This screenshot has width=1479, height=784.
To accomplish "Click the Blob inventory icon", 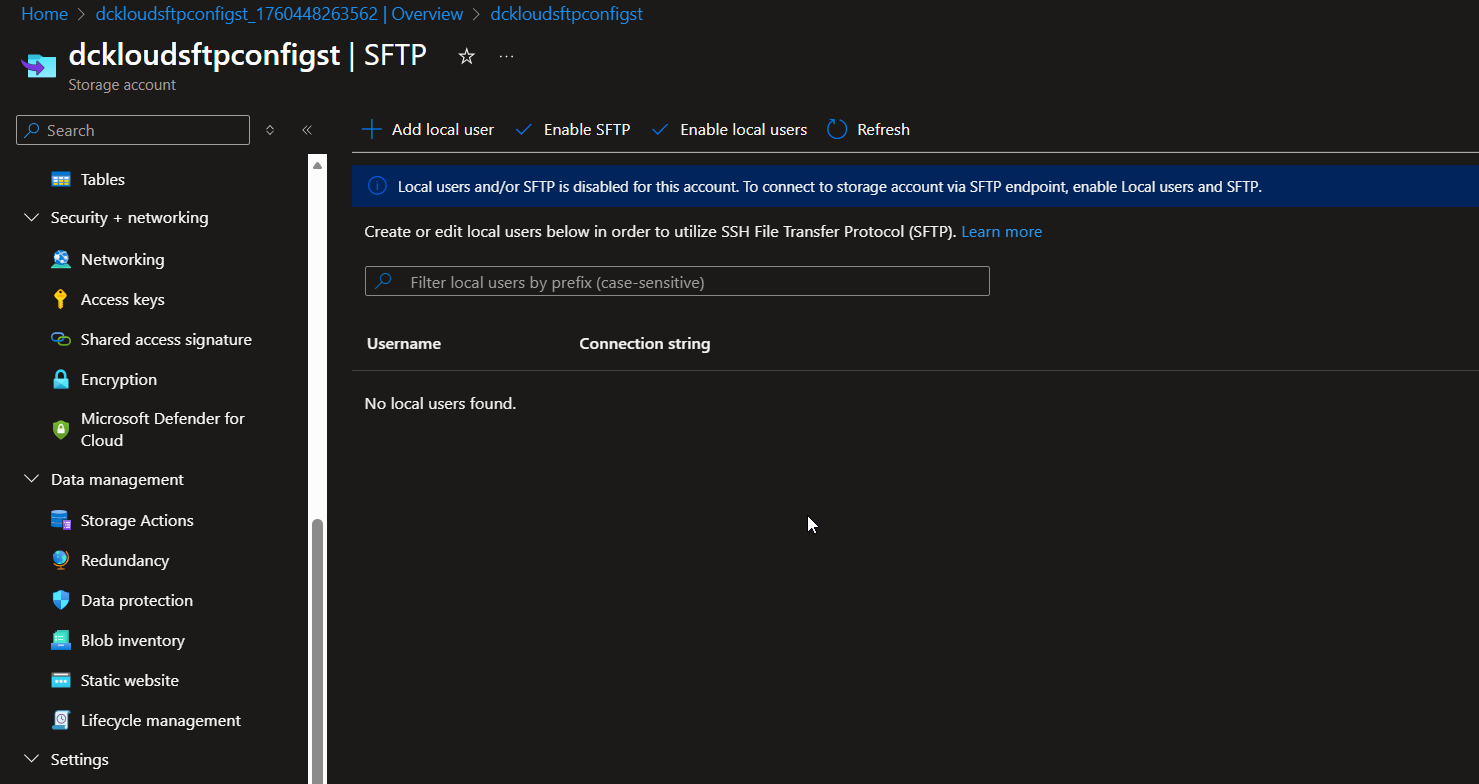I will 61,641.
